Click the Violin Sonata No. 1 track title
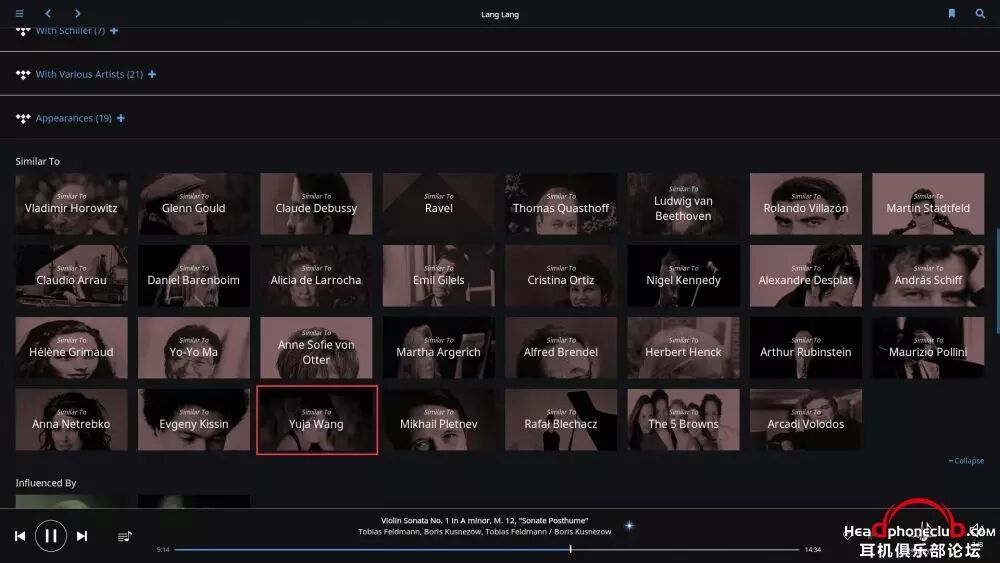Viewport: 1000px width, 563px height. pos(485,520)
